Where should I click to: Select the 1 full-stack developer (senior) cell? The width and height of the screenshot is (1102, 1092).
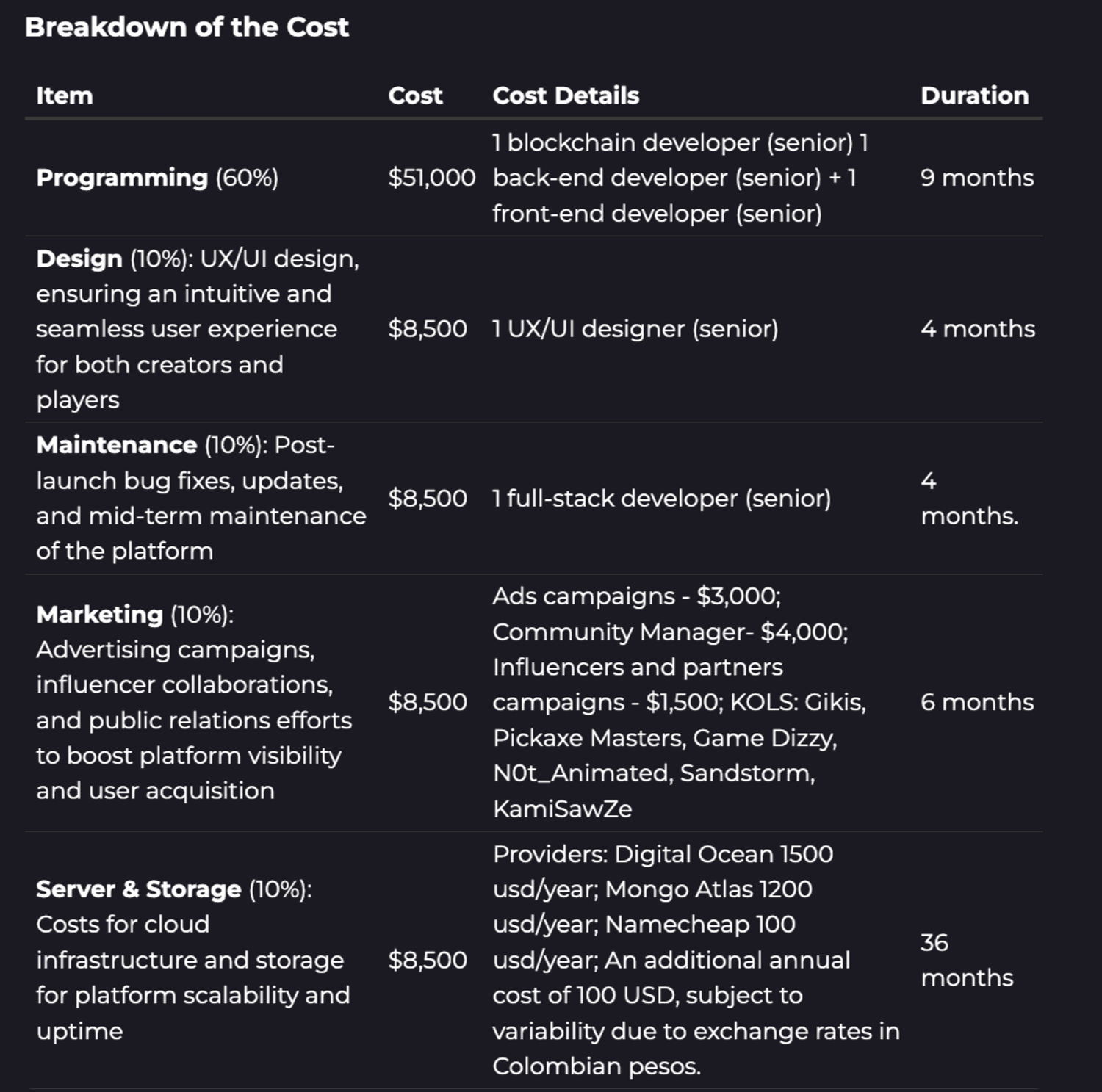661,499
